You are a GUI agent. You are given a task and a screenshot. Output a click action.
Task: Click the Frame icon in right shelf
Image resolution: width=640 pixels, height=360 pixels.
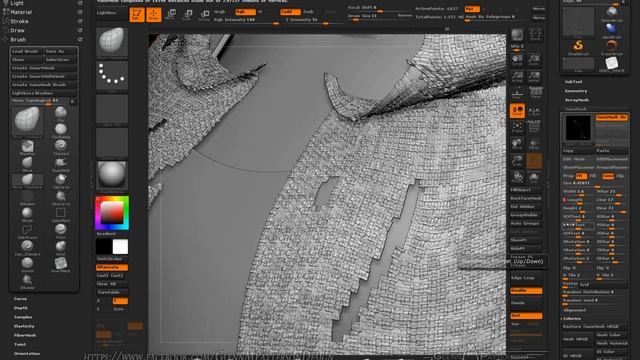tap(517, 128)
